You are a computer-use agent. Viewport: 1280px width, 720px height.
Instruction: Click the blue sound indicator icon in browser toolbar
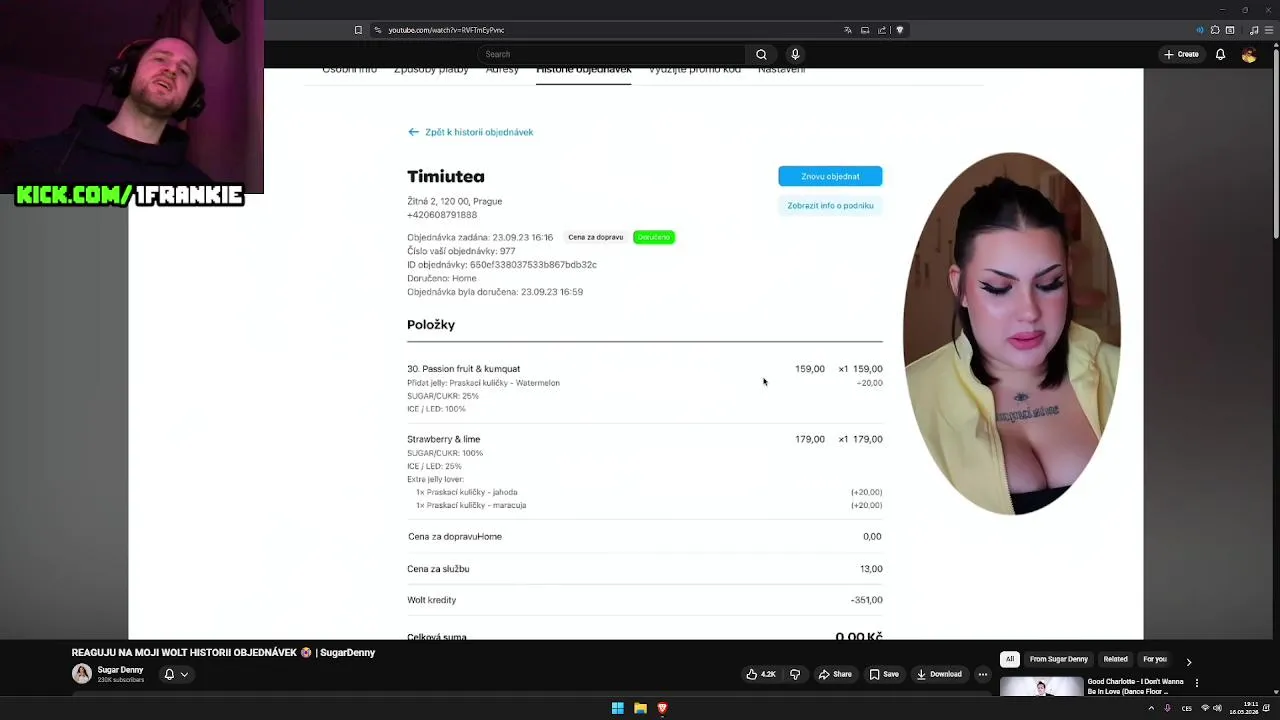(x=1200, y=30)
